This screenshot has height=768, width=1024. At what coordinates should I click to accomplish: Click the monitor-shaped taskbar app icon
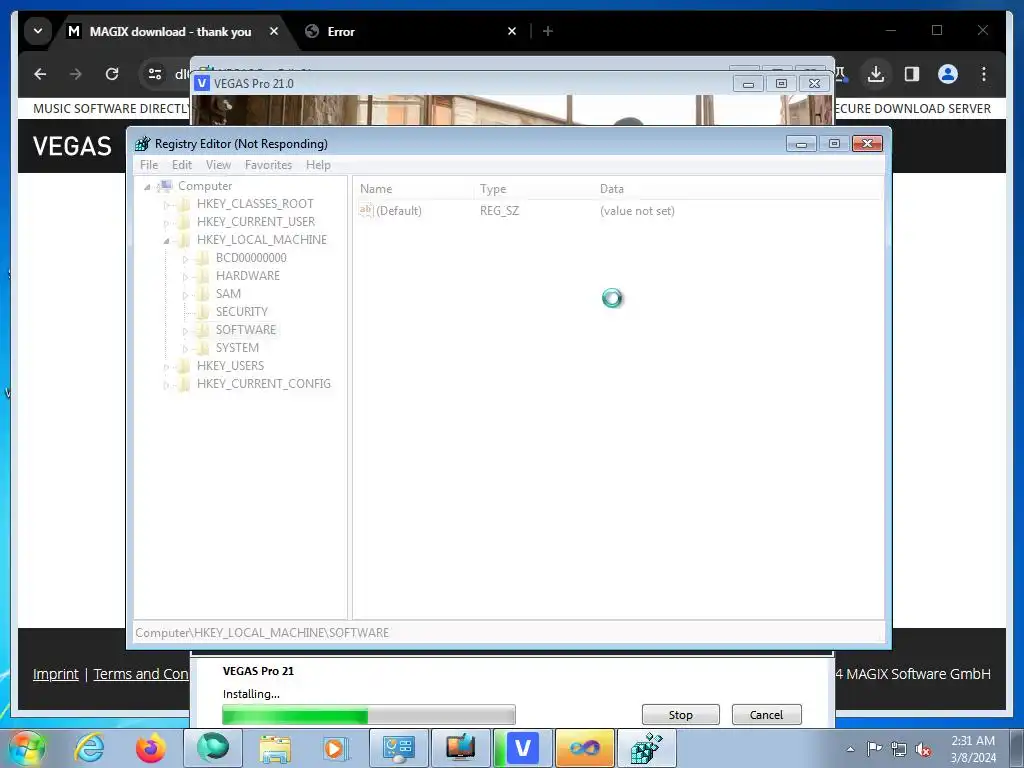(460, 748)
